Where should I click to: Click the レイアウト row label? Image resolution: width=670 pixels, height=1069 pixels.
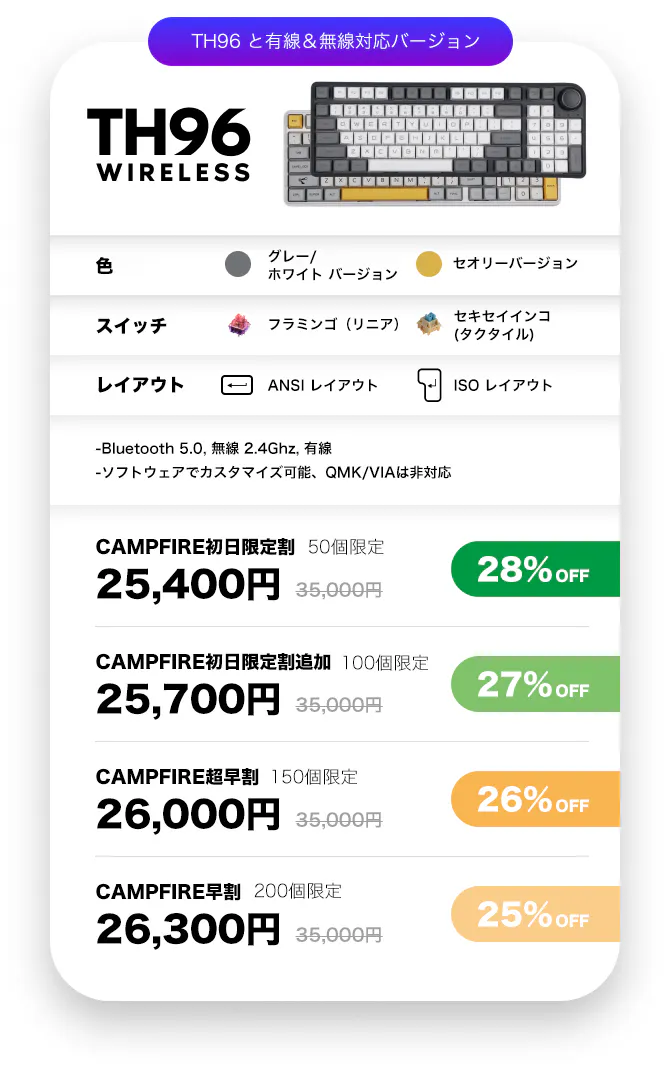coord(140,385)
